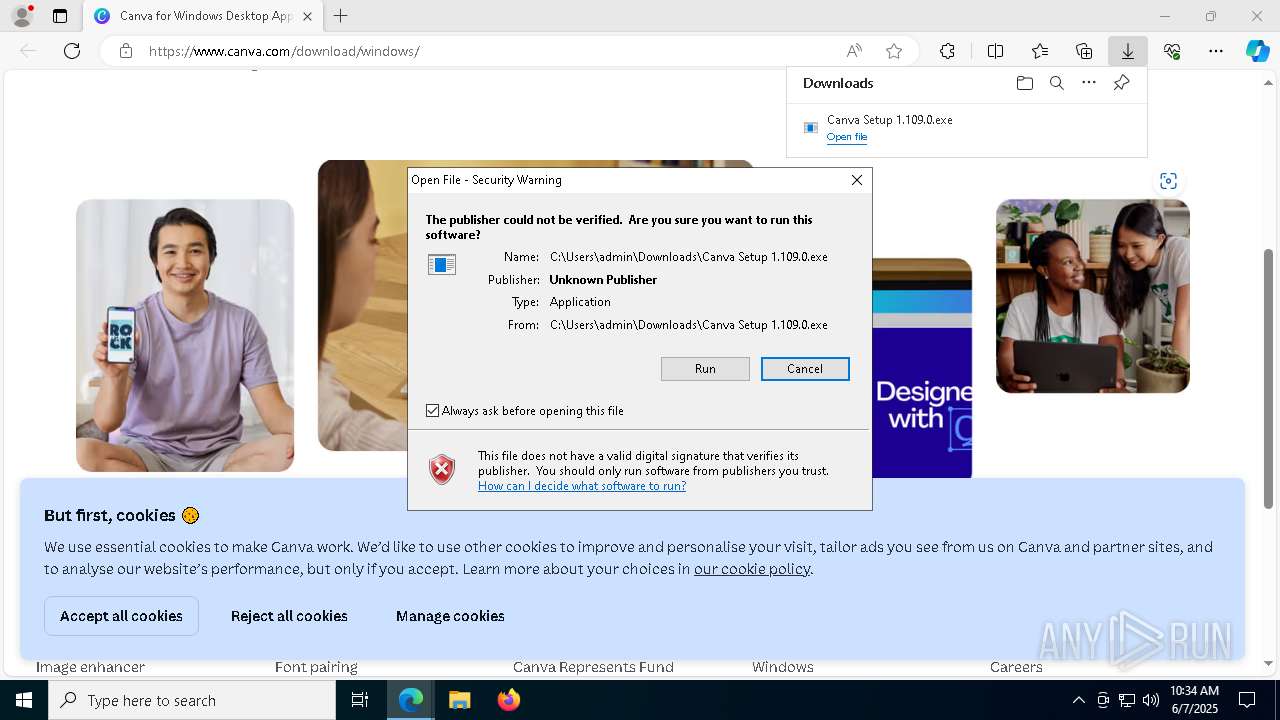Open the taskbar clock showing 10:34 AM
This screenshot has height=720, width=1280.
(x=1194, y=700)
